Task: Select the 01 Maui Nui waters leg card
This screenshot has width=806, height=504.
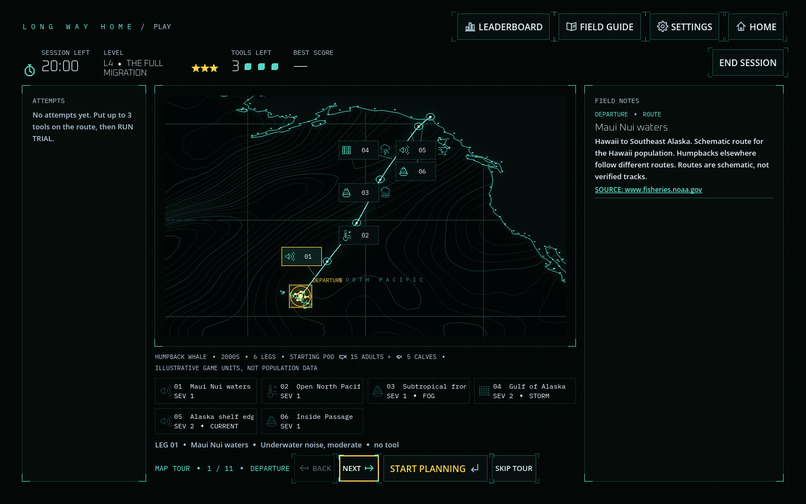Action: [x=206, y=391]
